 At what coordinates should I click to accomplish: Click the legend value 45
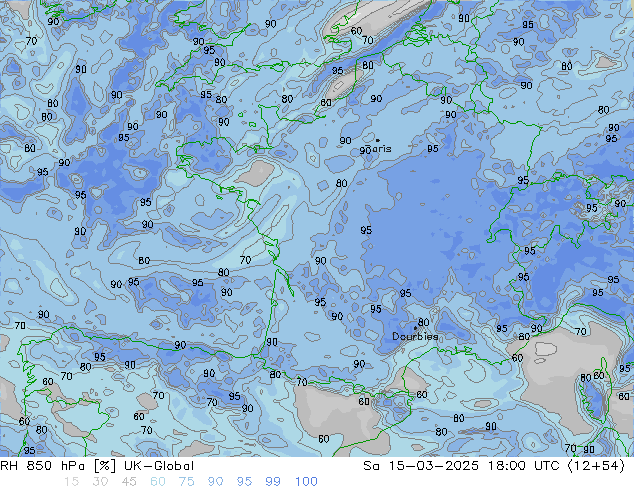click(x=129, y=482)
